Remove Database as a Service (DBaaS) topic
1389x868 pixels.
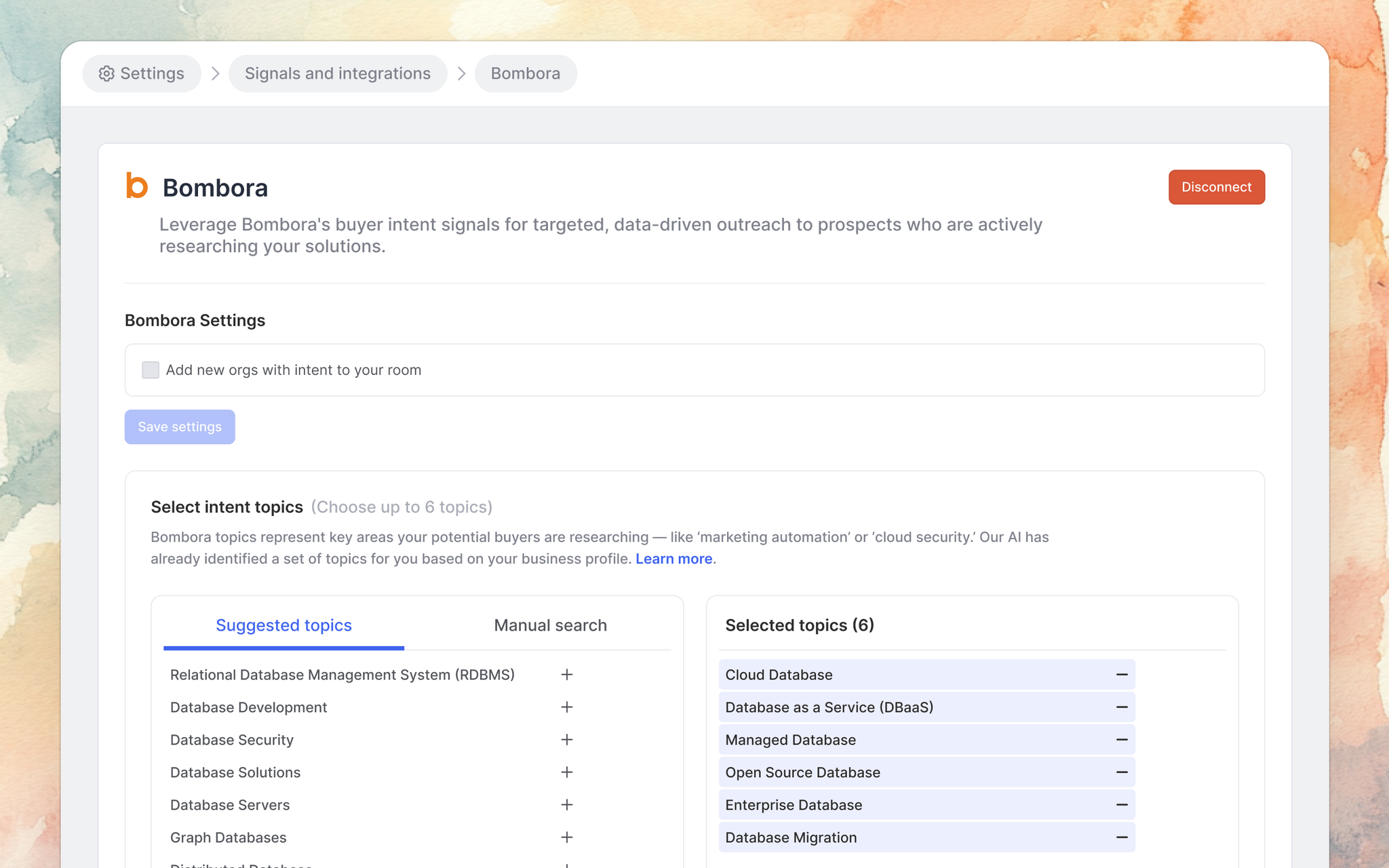point(1122,707)
